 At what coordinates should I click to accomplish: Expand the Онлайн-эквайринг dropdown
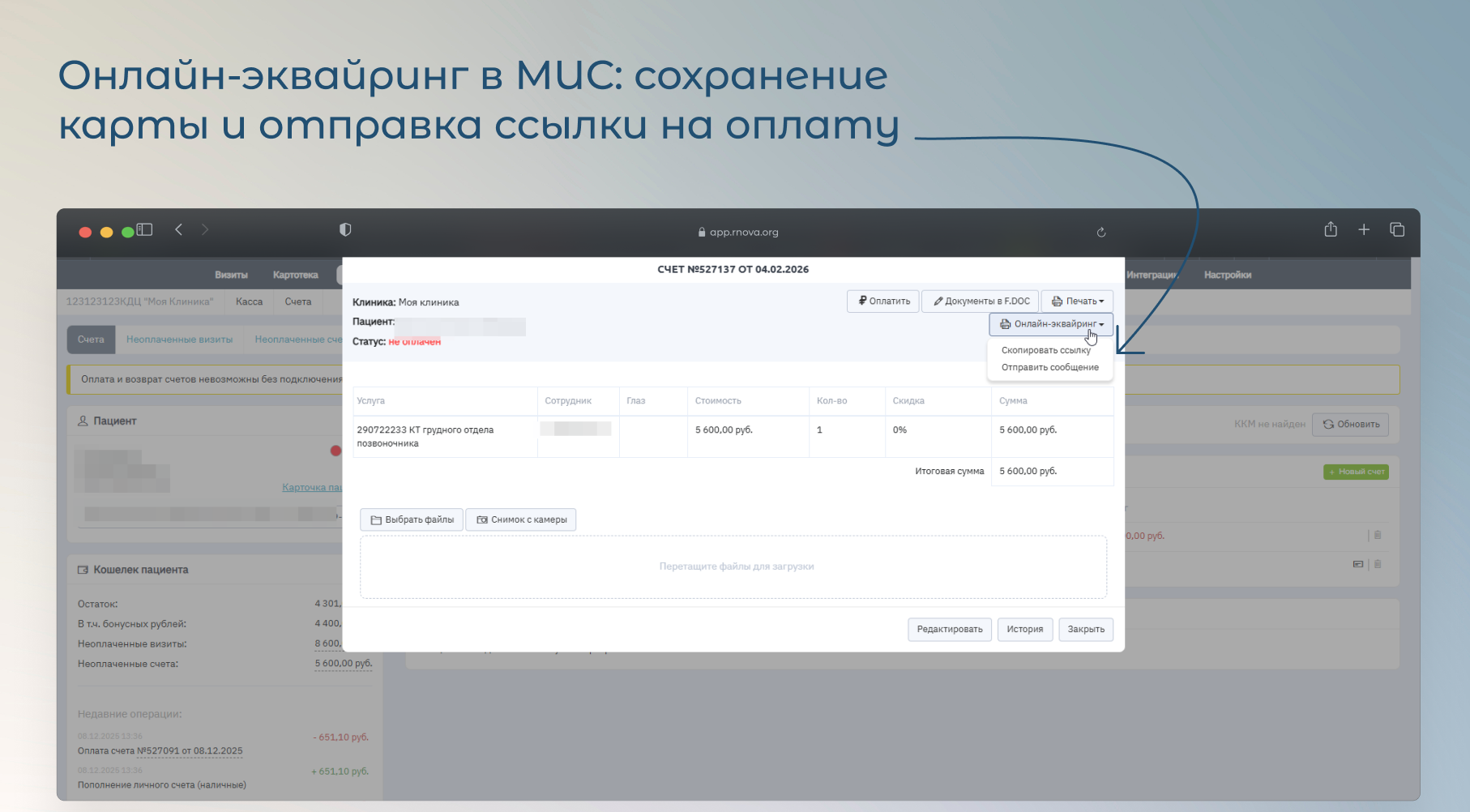pos(1051,324)
